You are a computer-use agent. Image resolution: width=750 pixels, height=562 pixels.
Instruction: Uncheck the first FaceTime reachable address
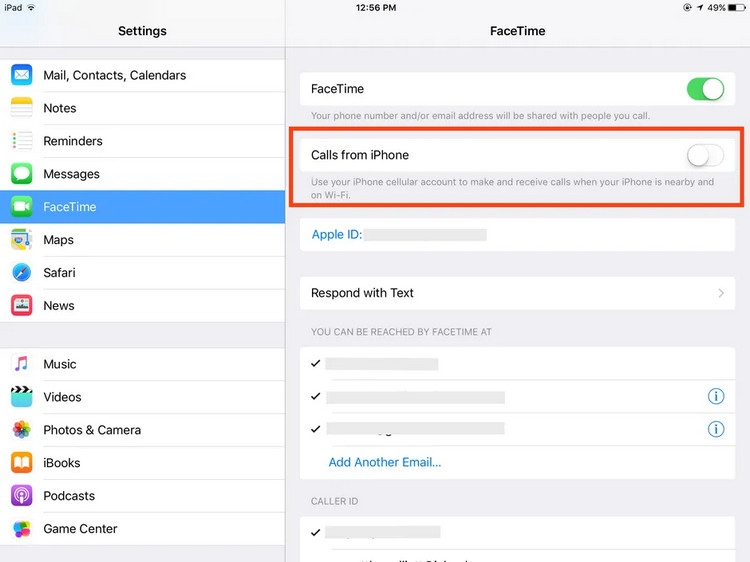pos(316,364)
